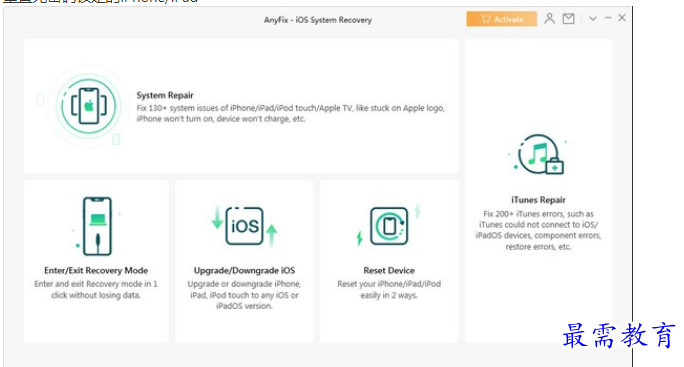
Task: Open the iTunes Repair label
Action: [538, 200]
